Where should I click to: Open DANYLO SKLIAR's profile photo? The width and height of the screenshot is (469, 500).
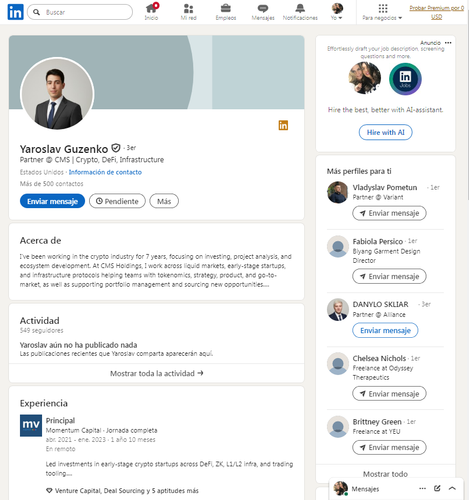[x=338, y=309]
